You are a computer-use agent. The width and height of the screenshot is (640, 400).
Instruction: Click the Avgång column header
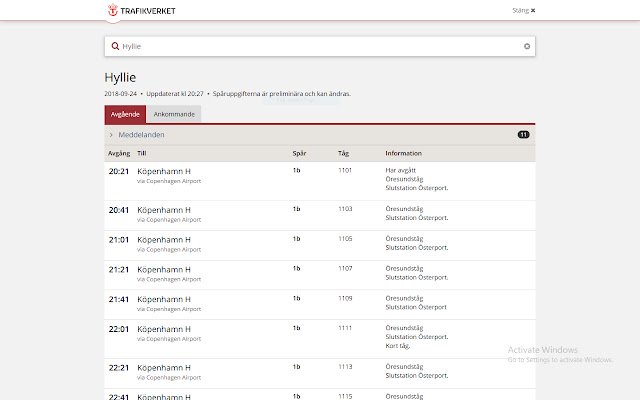(x=119, y=153)
